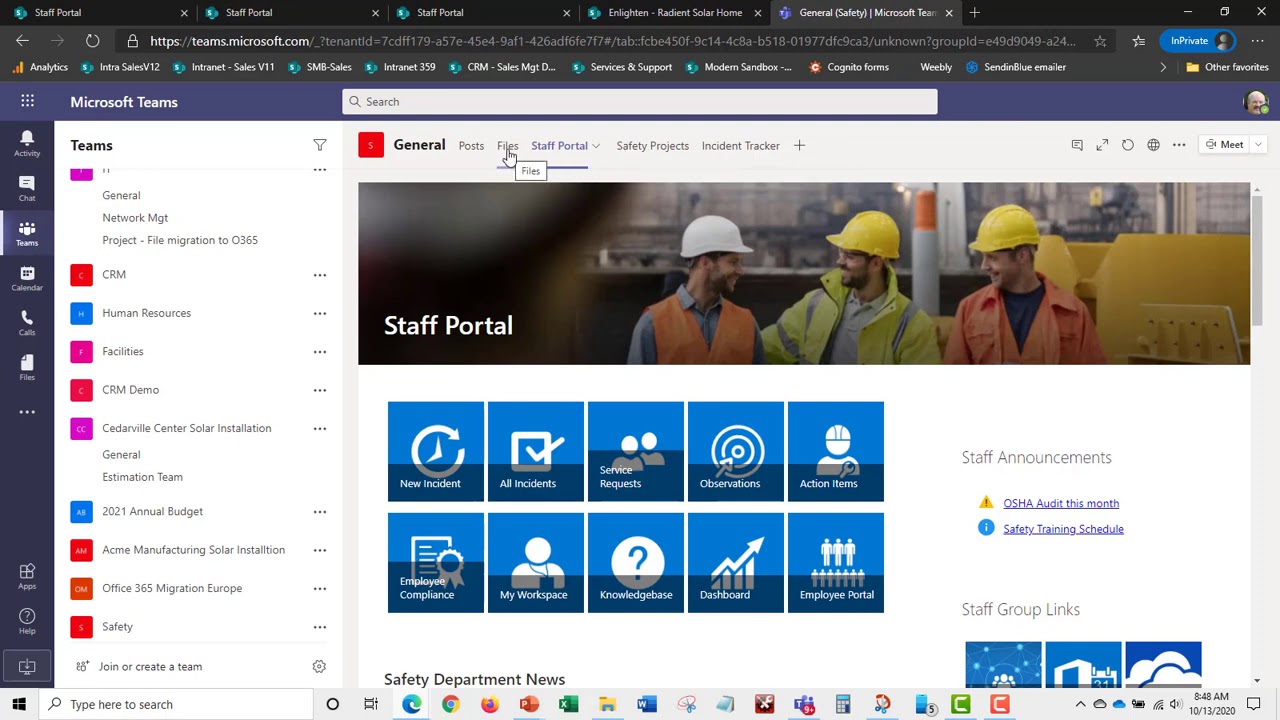Open the All Incidents tile
This screenshot has width=1280, height=720.
tap(535, 451)
